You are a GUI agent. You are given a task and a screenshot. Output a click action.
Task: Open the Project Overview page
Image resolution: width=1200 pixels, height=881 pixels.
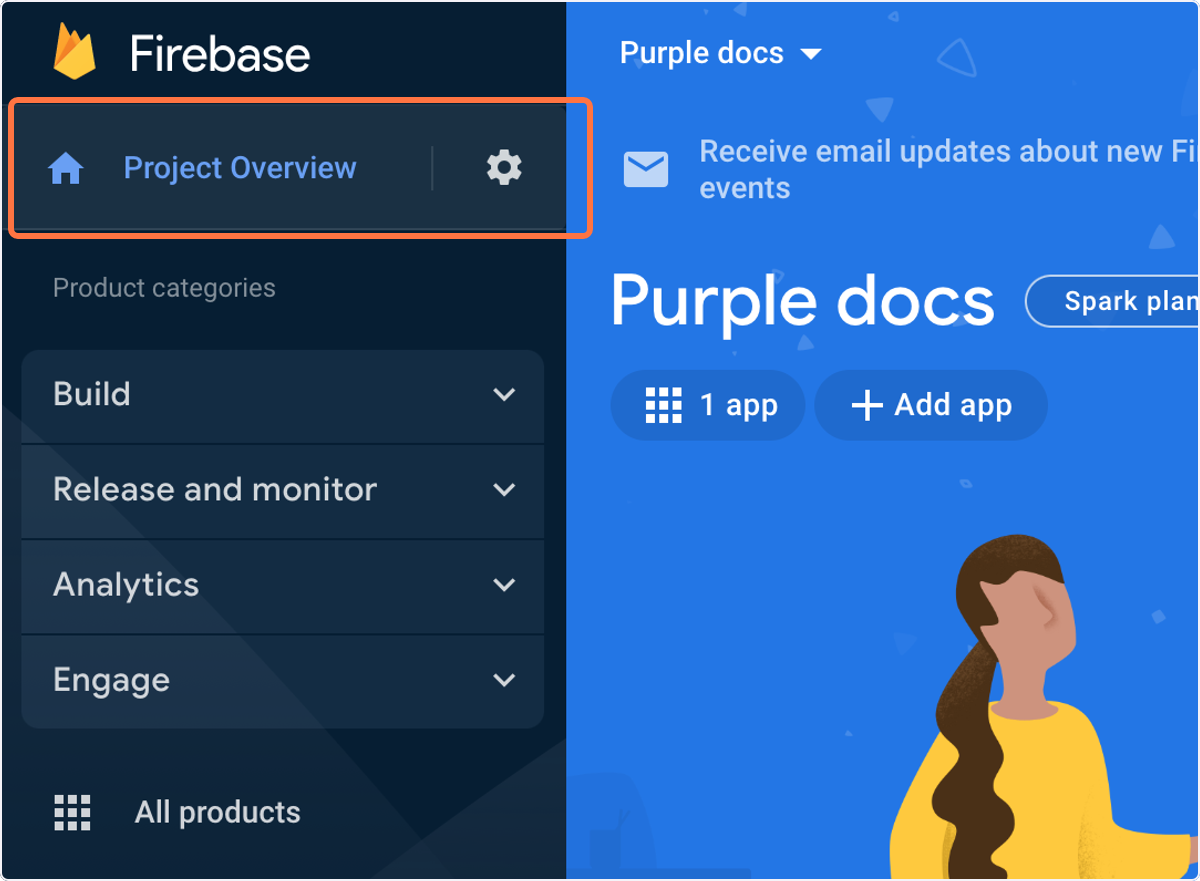tap(240, 168)
